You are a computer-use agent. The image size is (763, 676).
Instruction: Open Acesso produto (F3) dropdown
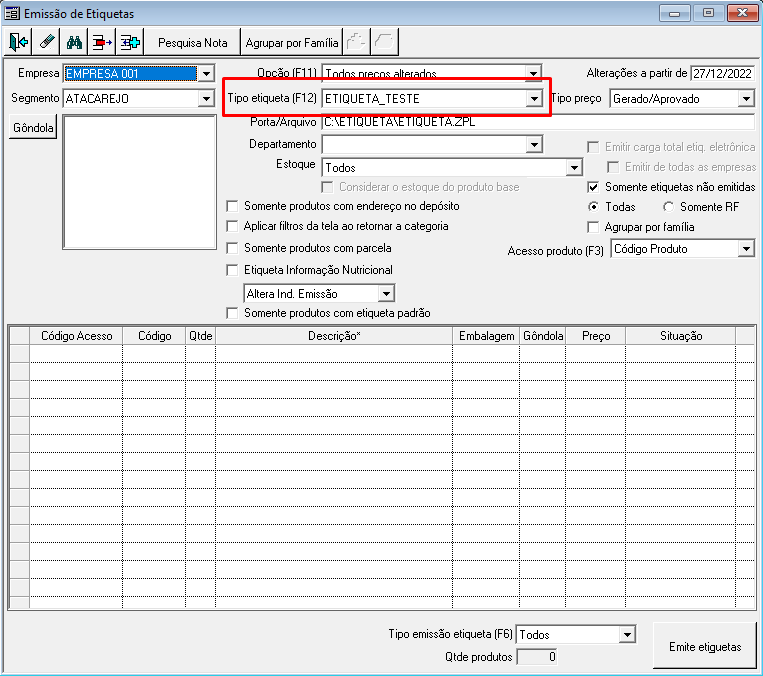click(746, 249)
